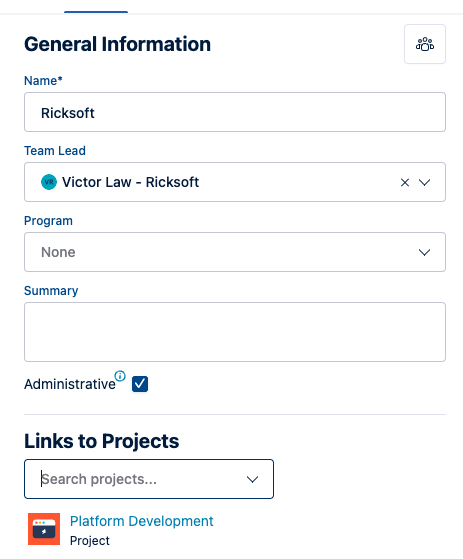
Task: Expand the Team Lead dropdown arrow
Action: [x=424, y=183]
